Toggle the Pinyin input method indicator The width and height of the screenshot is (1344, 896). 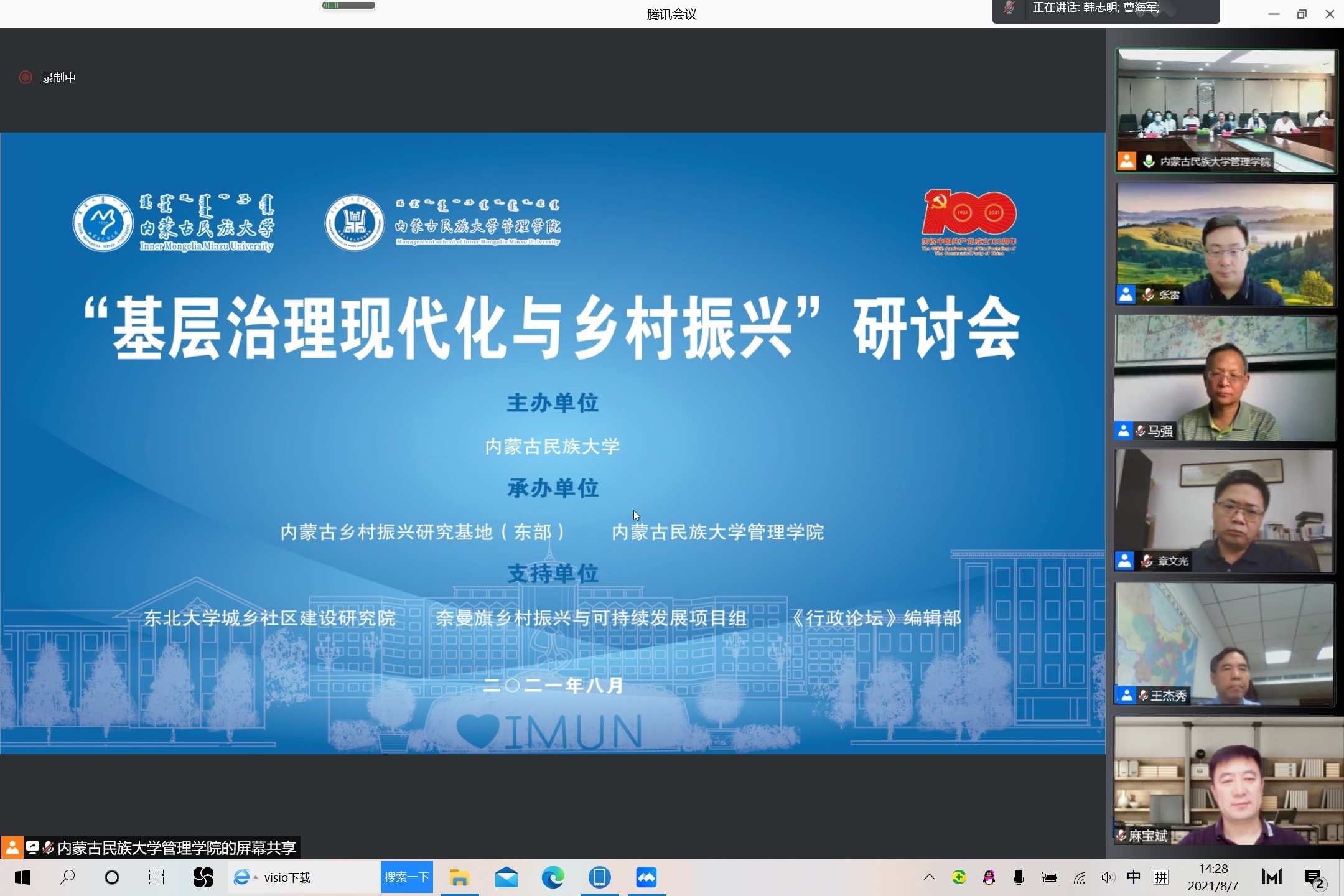click(x=1161, y=877)
